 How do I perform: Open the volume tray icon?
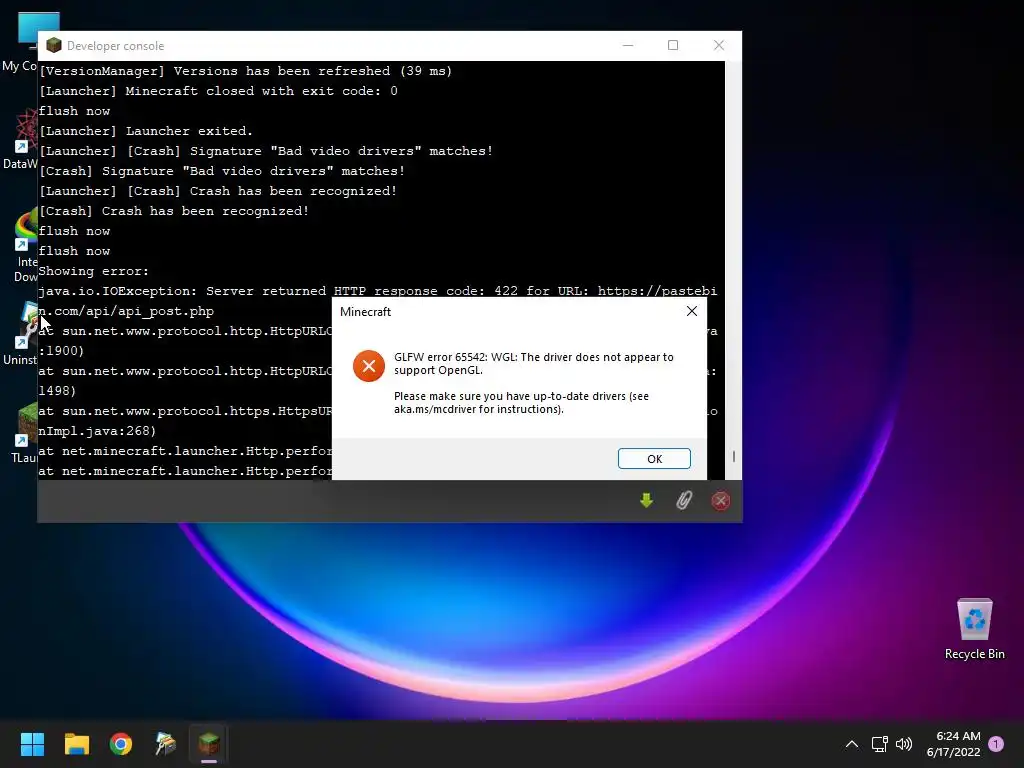point(904,744)
